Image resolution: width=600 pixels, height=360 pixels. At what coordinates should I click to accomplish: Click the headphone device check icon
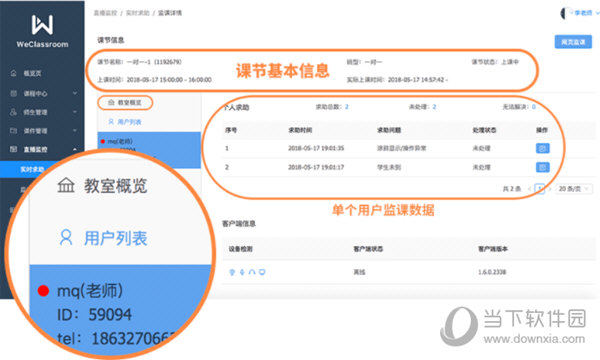point(252,272)
